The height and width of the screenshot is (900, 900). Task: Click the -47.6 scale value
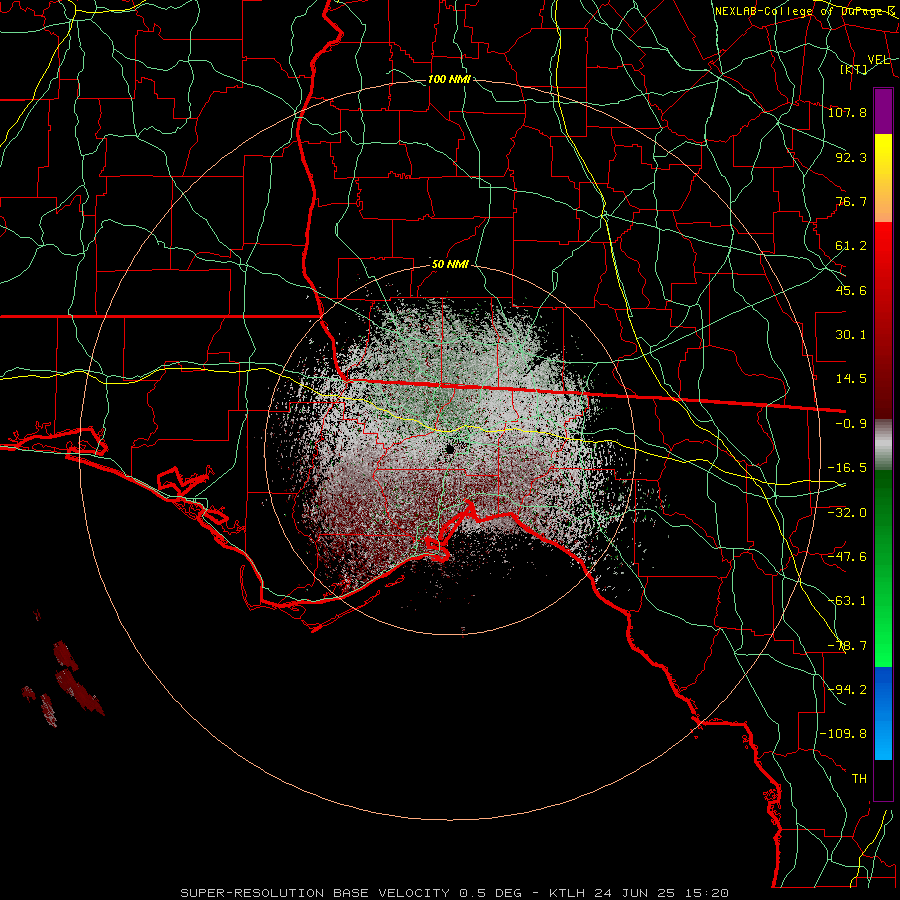[847, 557]
